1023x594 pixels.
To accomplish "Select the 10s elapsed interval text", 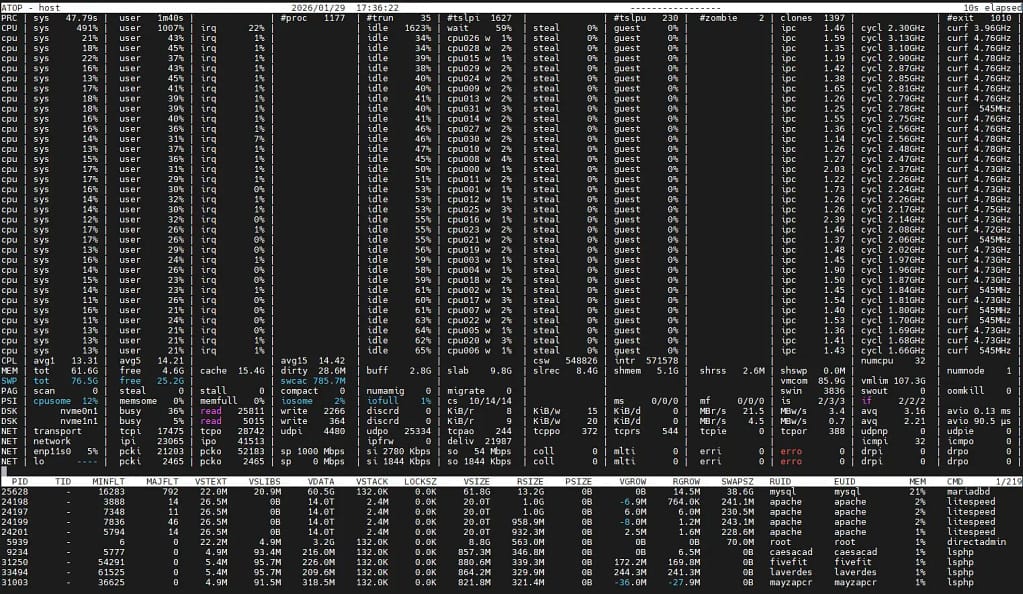I will point(992,8).
